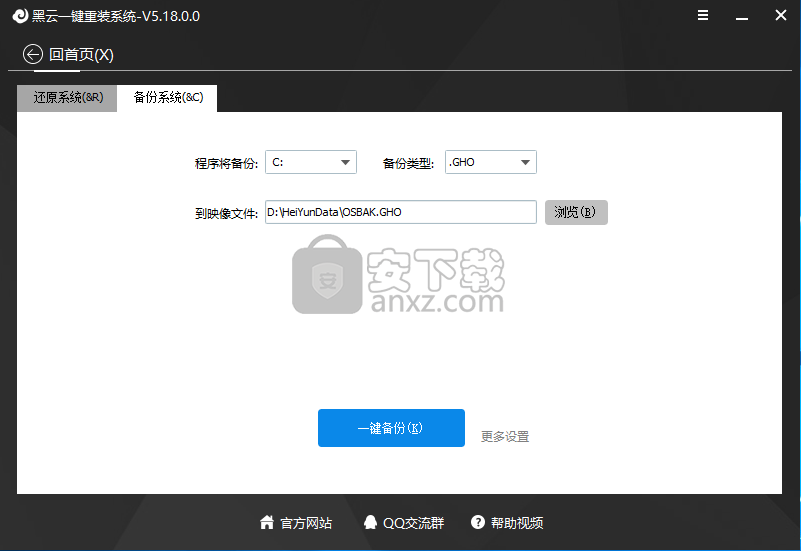Open the 更多设置 link

click(x=505, y=437)
